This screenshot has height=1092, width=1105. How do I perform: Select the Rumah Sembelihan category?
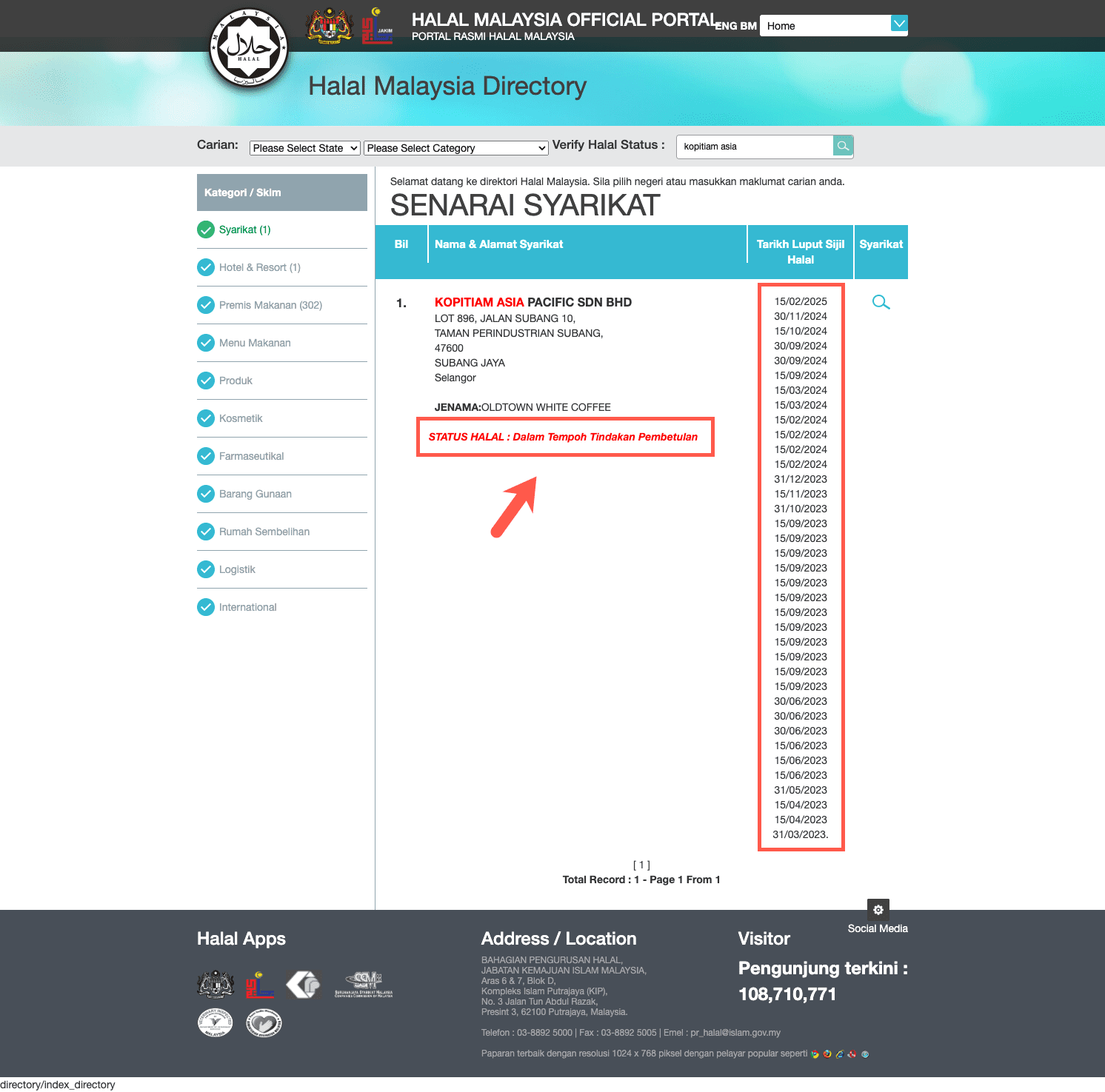coord(264,532)
